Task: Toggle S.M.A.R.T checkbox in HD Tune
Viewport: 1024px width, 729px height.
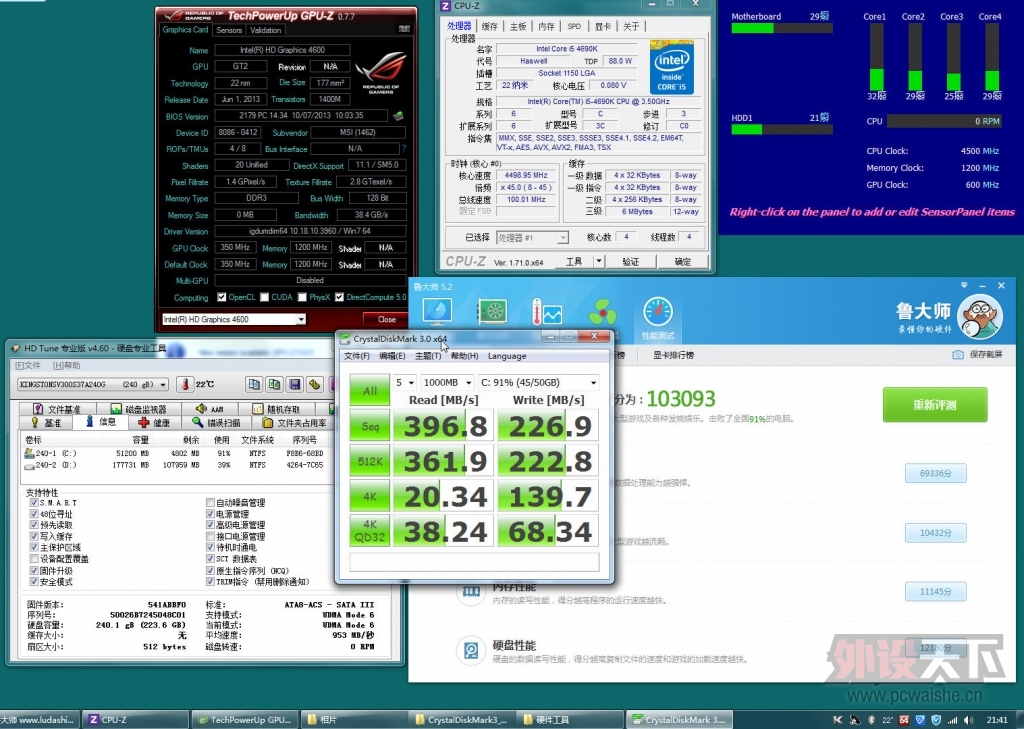Action: pos(34,502)
